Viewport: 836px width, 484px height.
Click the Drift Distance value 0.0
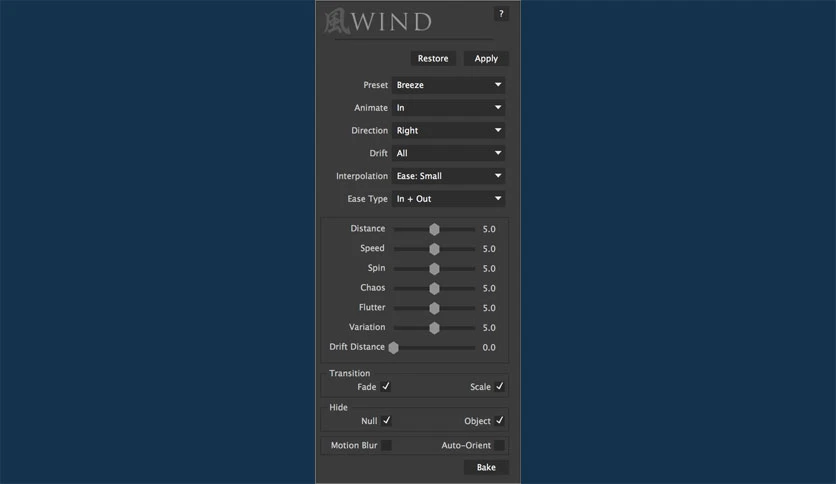tap(489, 348)
